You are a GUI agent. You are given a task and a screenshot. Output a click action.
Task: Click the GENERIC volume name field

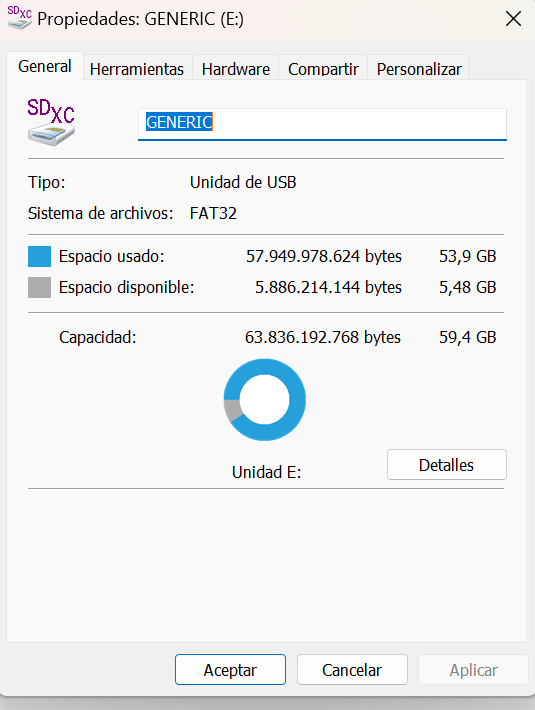click(x=322, y=124)
